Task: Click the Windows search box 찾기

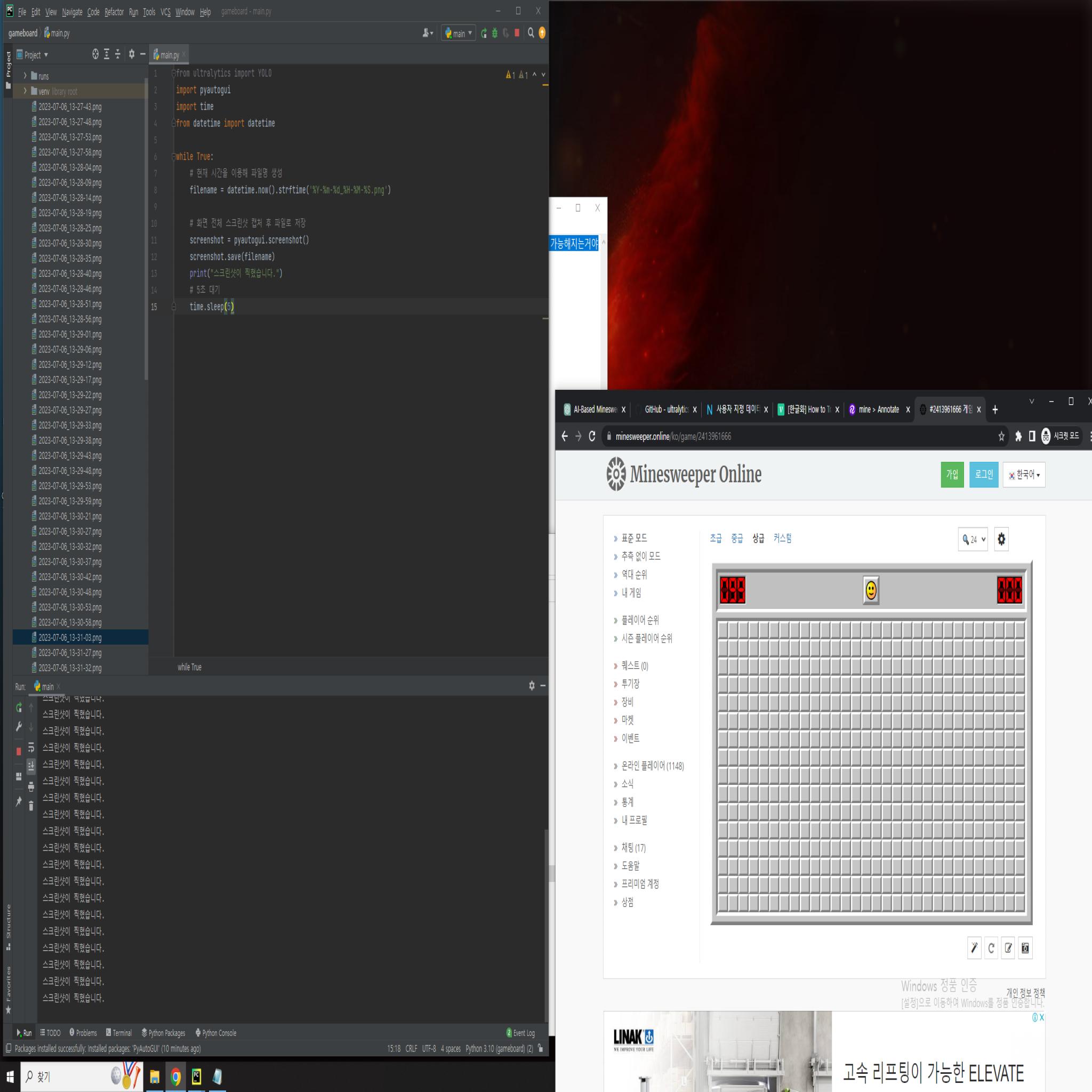Action: pyautogui.click(x=82, y=1077)
